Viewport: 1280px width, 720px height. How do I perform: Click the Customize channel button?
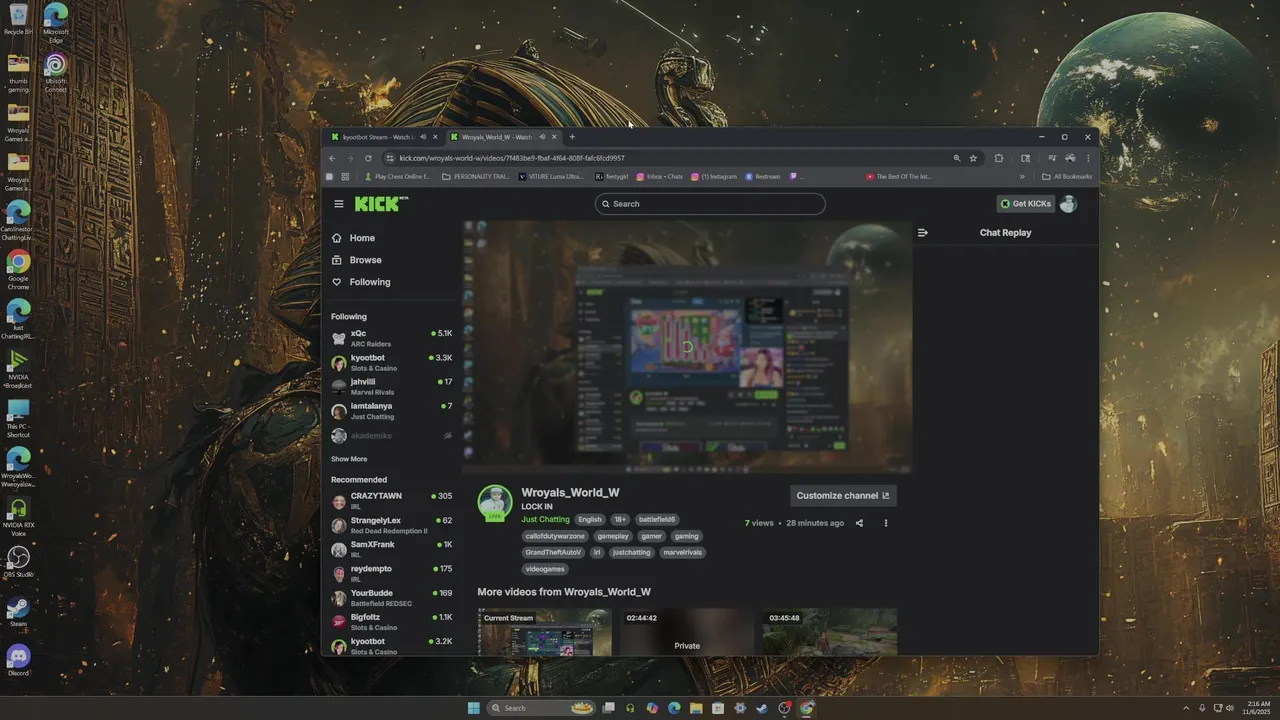tap(843, 496)
